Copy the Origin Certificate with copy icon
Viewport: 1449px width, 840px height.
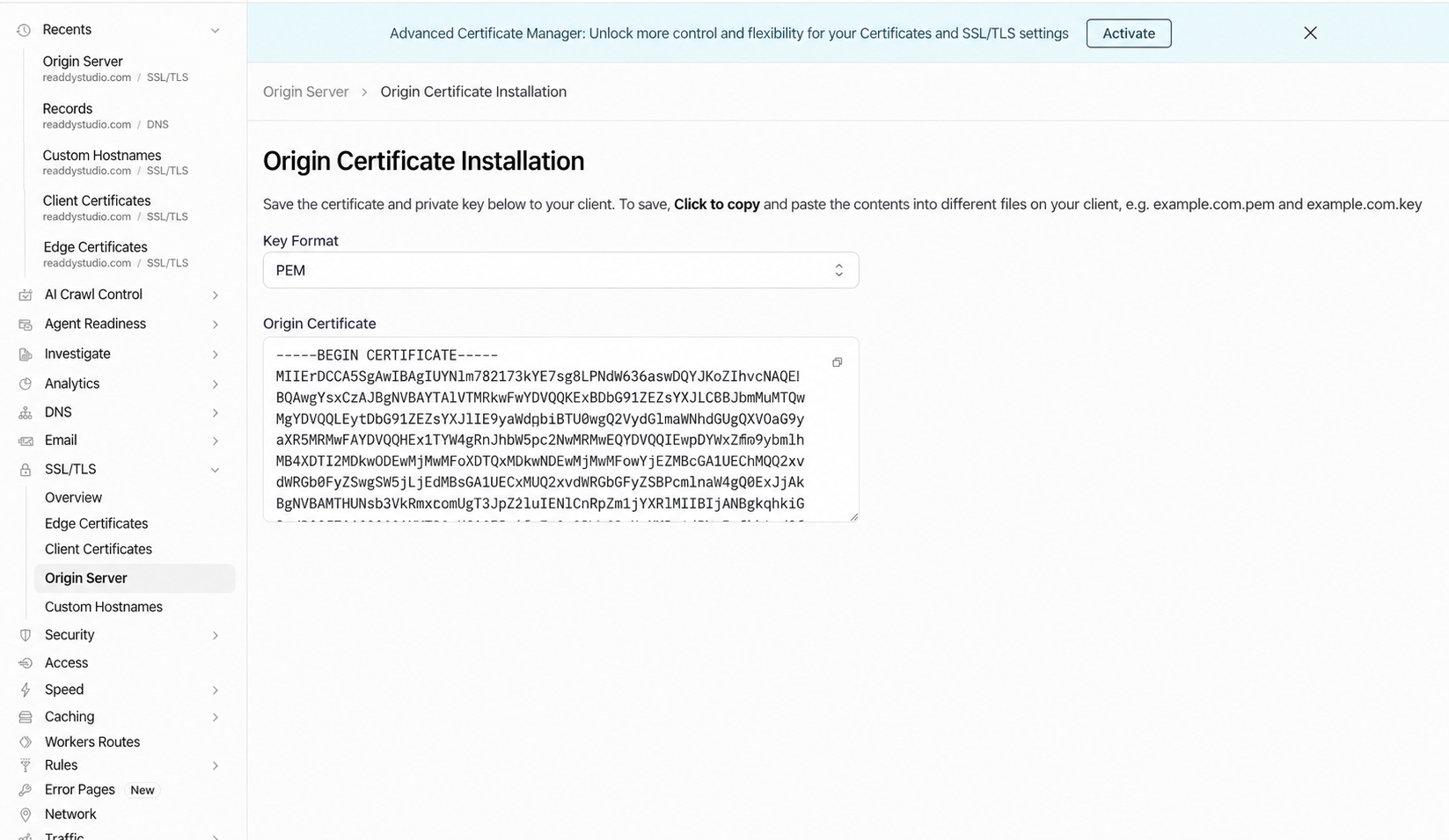(x=838, y=362)
